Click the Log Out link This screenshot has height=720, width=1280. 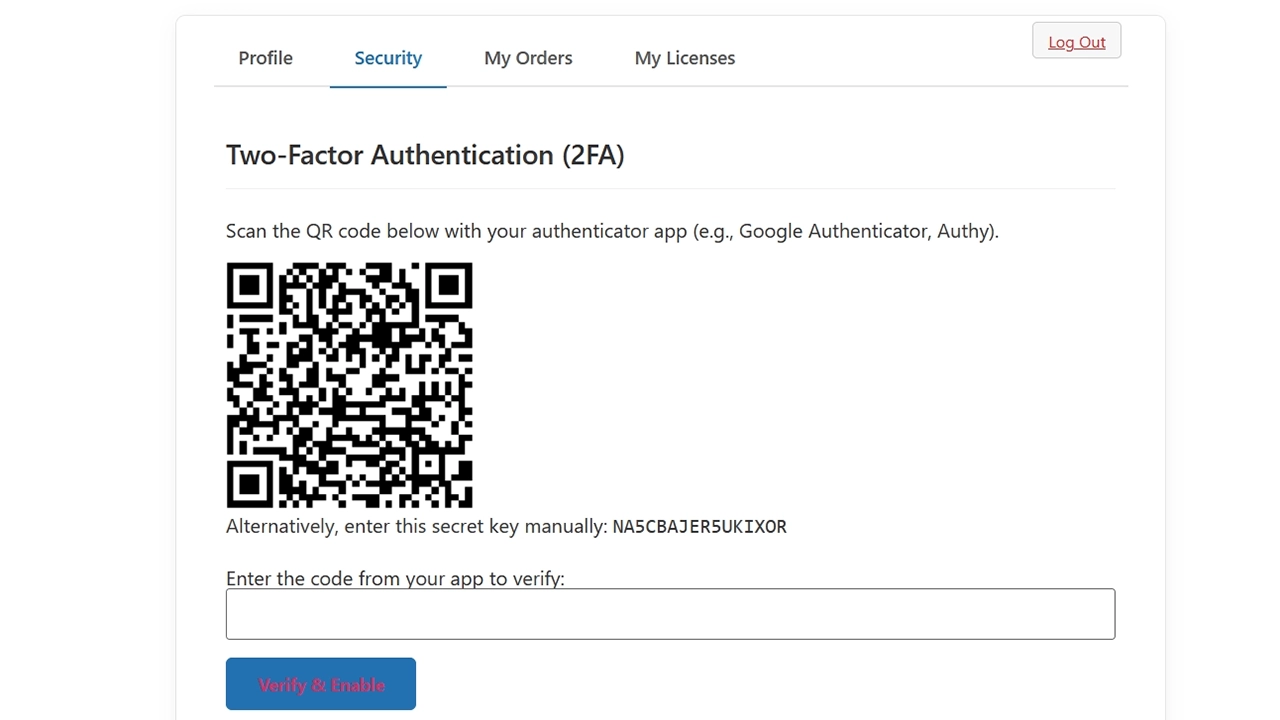pyautogui.click(x=1076, y=42)
